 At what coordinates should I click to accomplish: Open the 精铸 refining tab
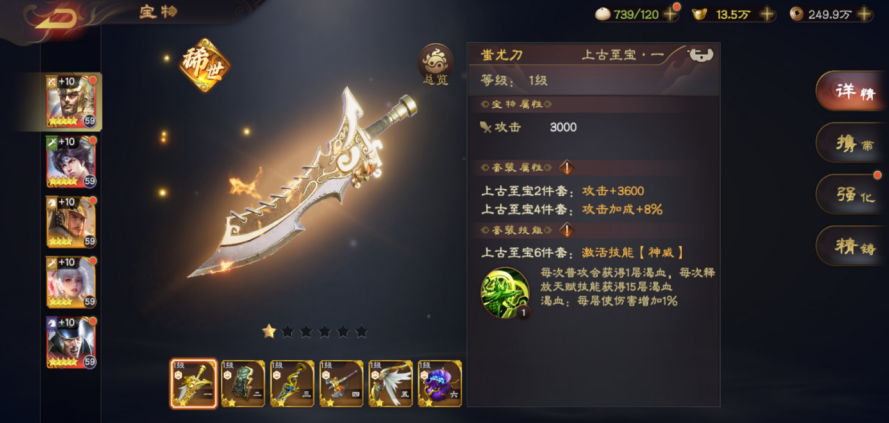(x=852, y=246)
